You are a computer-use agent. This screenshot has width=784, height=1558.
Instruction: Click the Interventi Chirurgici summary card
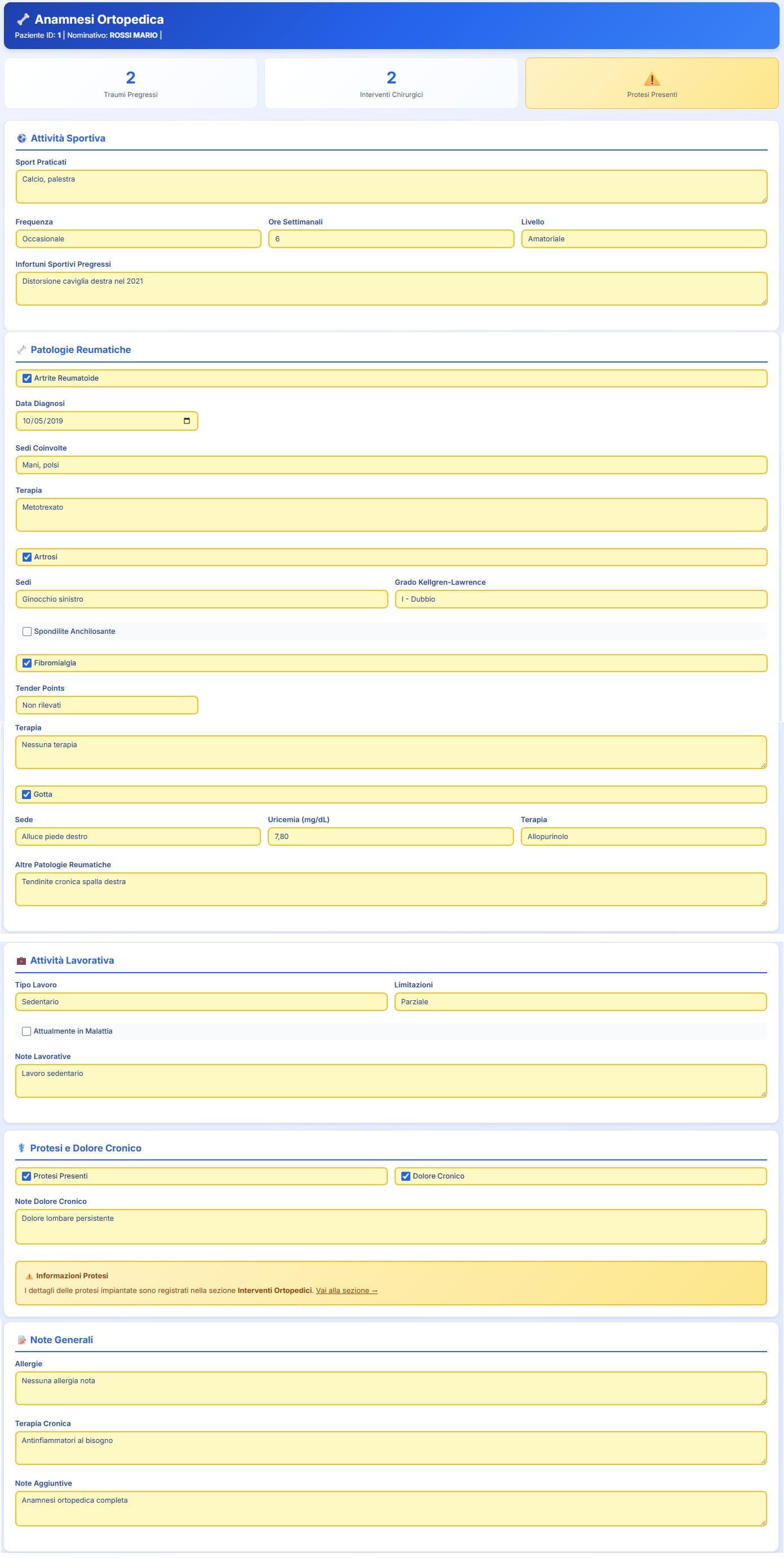tap(391, 83)
